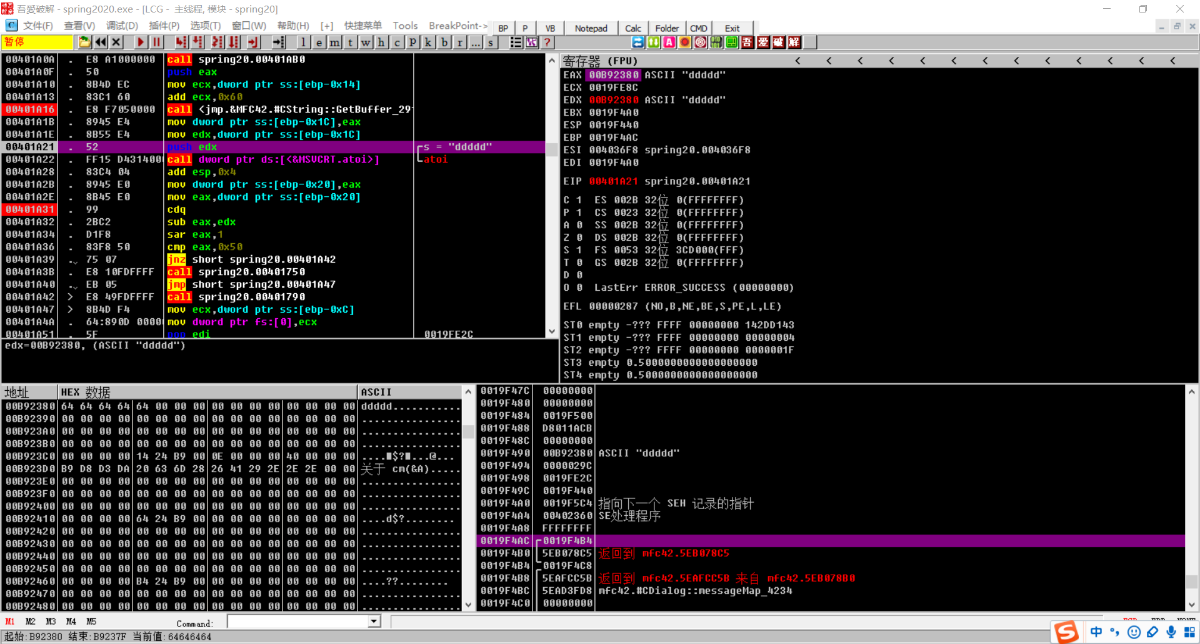Open debugging options list icon
The height and width of the screenshot is (644, 1200).
tap(517, 42)
